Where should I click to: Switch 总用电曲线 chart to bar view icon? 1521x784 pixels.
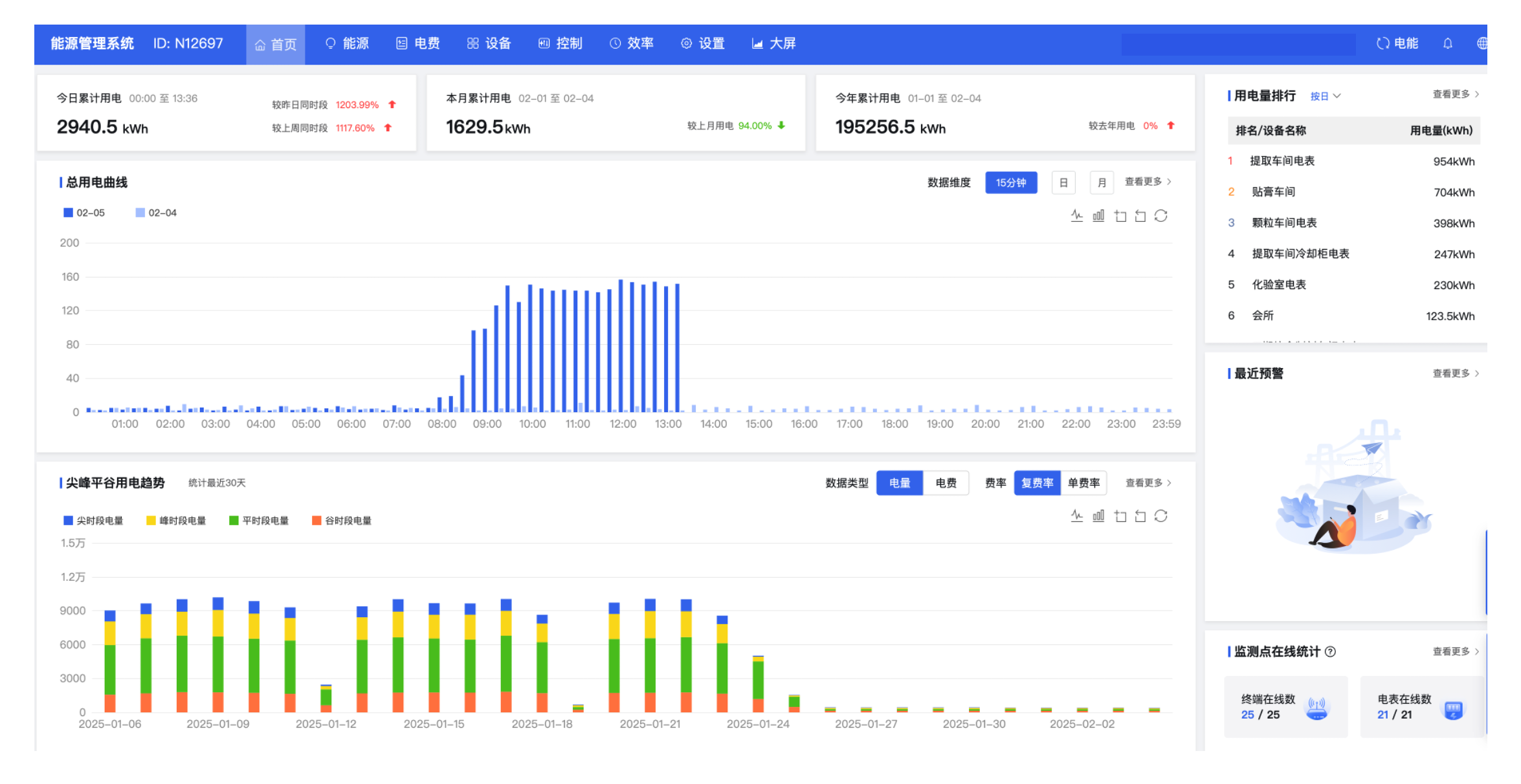pyautogui.click(x=1098, y=216)
